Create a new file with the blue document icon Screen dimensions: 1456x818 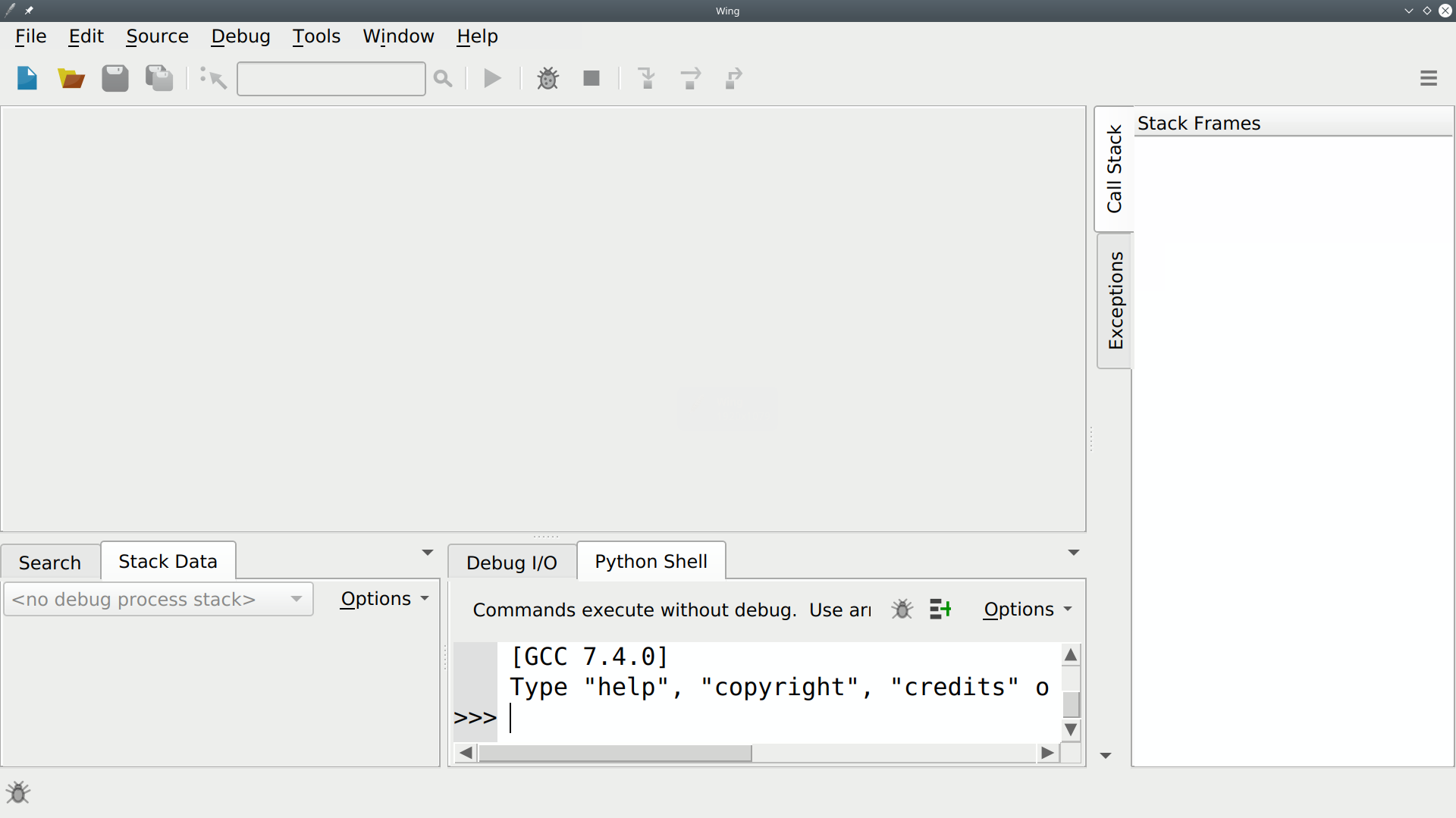click(x=27, y=78)
